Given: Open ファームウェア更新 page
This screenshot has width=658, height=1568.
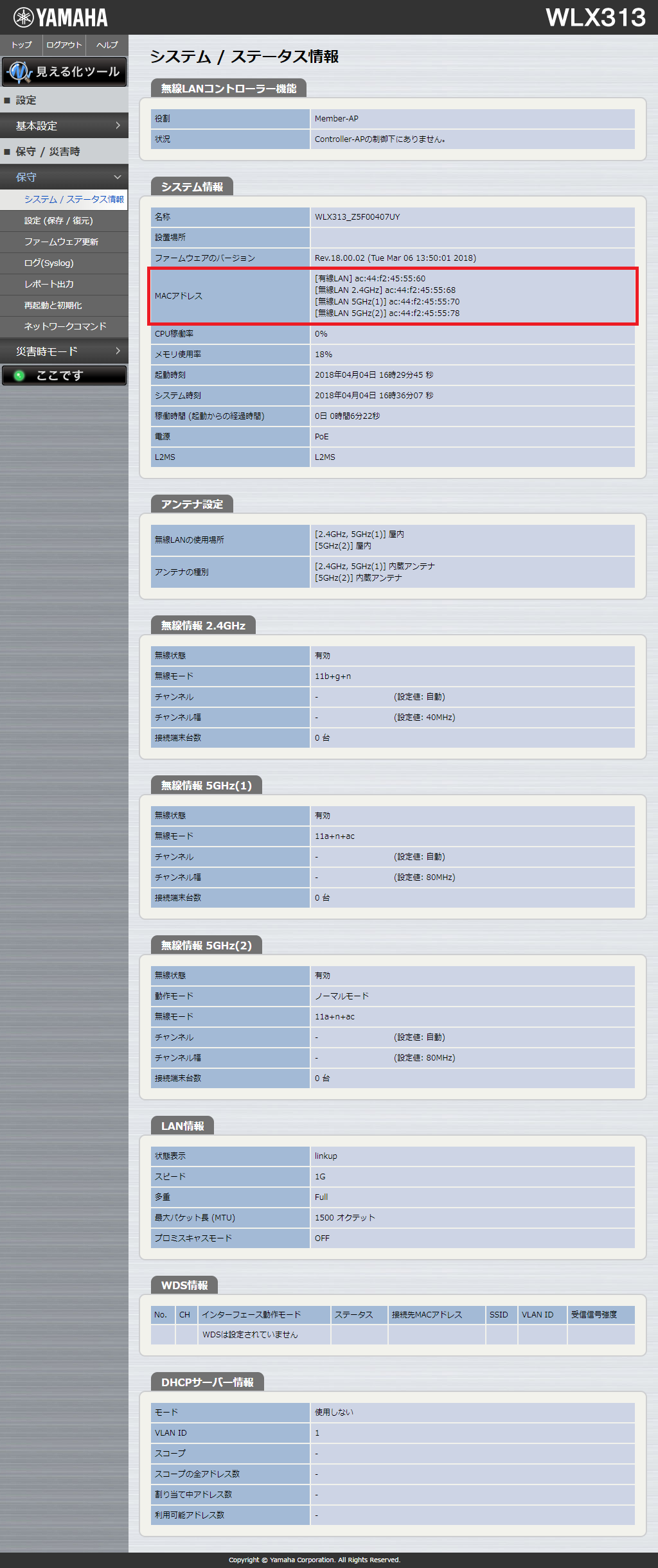Looking at the screenshot, I should coord(64,242).
